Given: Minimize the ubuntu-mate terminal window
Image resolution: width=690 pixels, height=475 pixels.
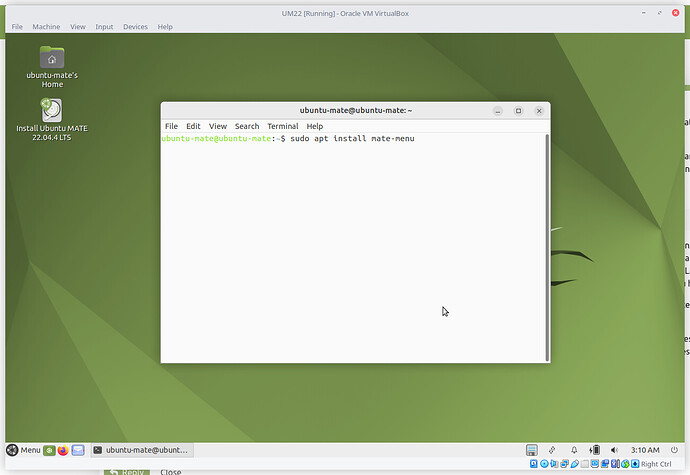Looking at the screenshot, I should 498,111.
